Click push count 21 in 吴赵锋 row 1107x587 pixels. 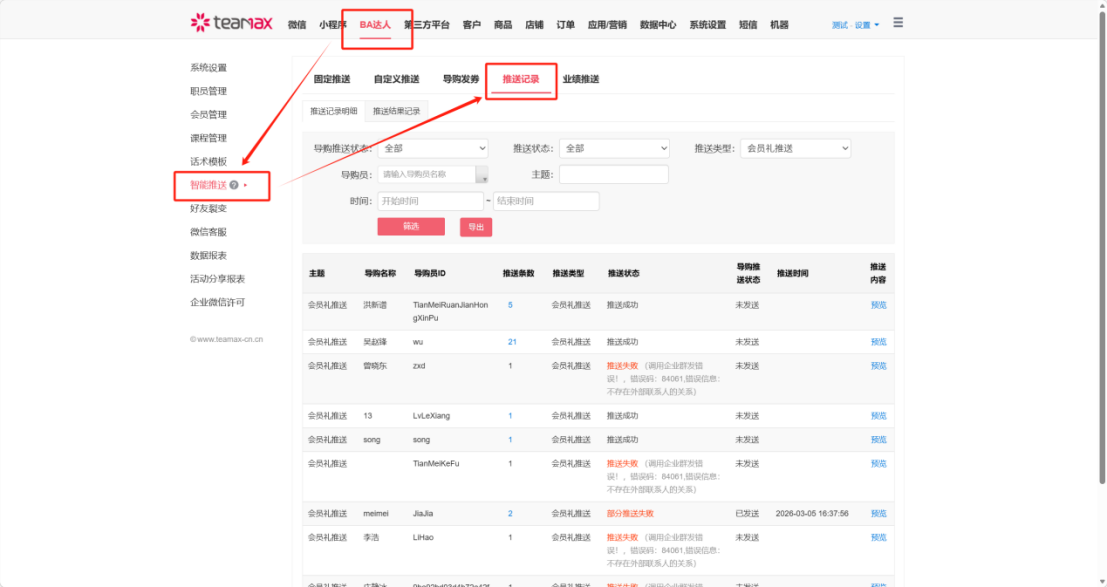(512, 342)
